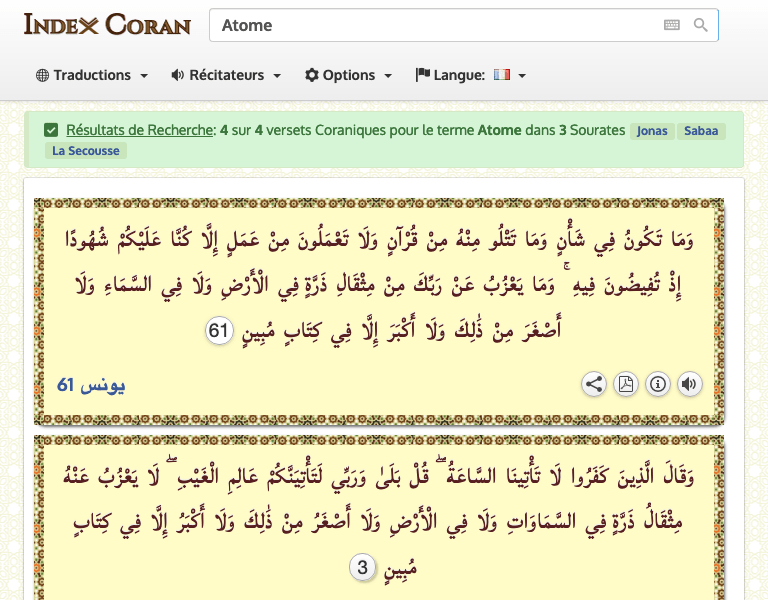Export verse 61 as PDF

tap(626, 384)
